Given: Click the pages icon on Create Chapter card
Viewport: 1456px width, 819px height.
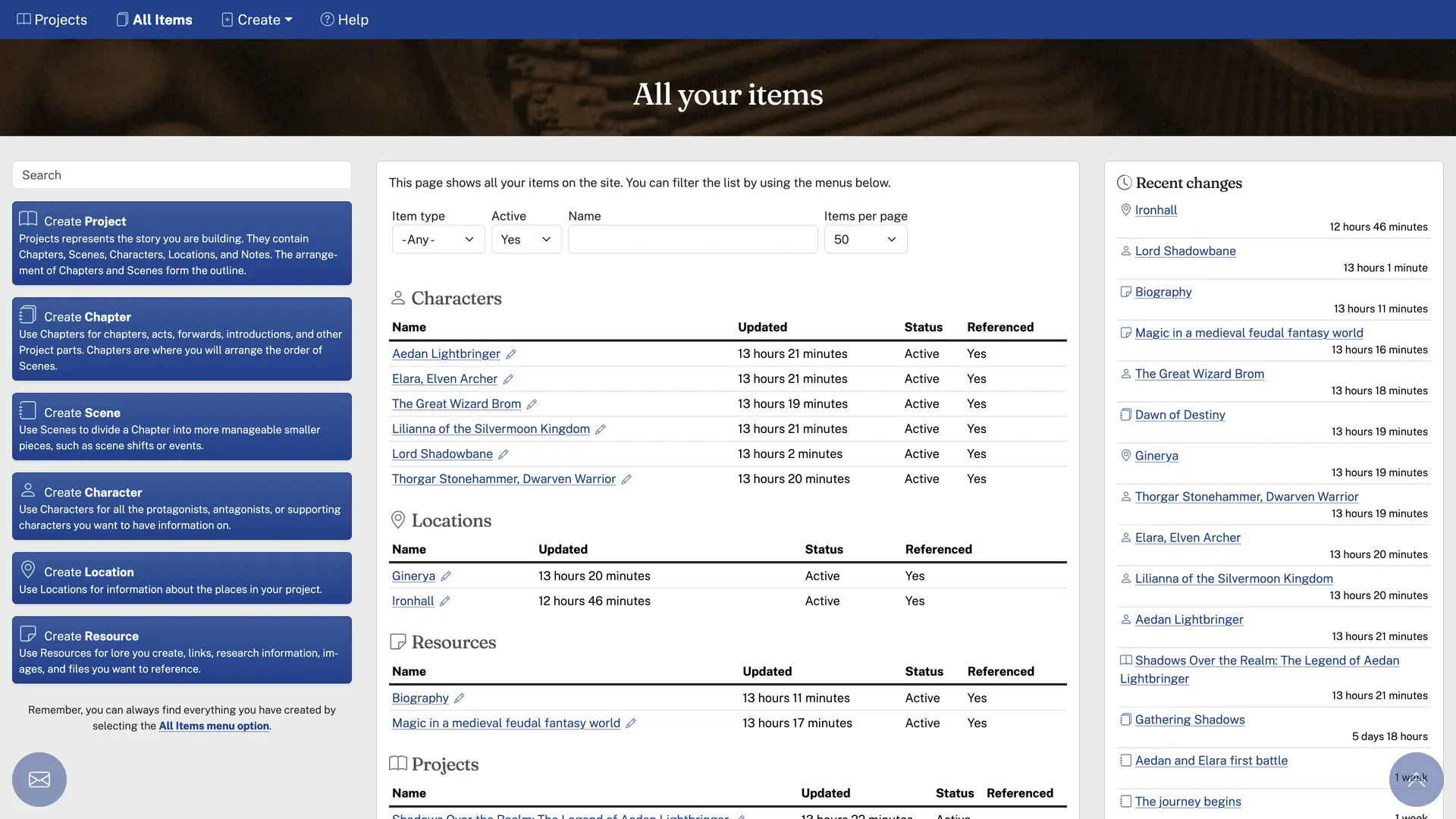Looking at the screenshot, I should coord(28,314).
